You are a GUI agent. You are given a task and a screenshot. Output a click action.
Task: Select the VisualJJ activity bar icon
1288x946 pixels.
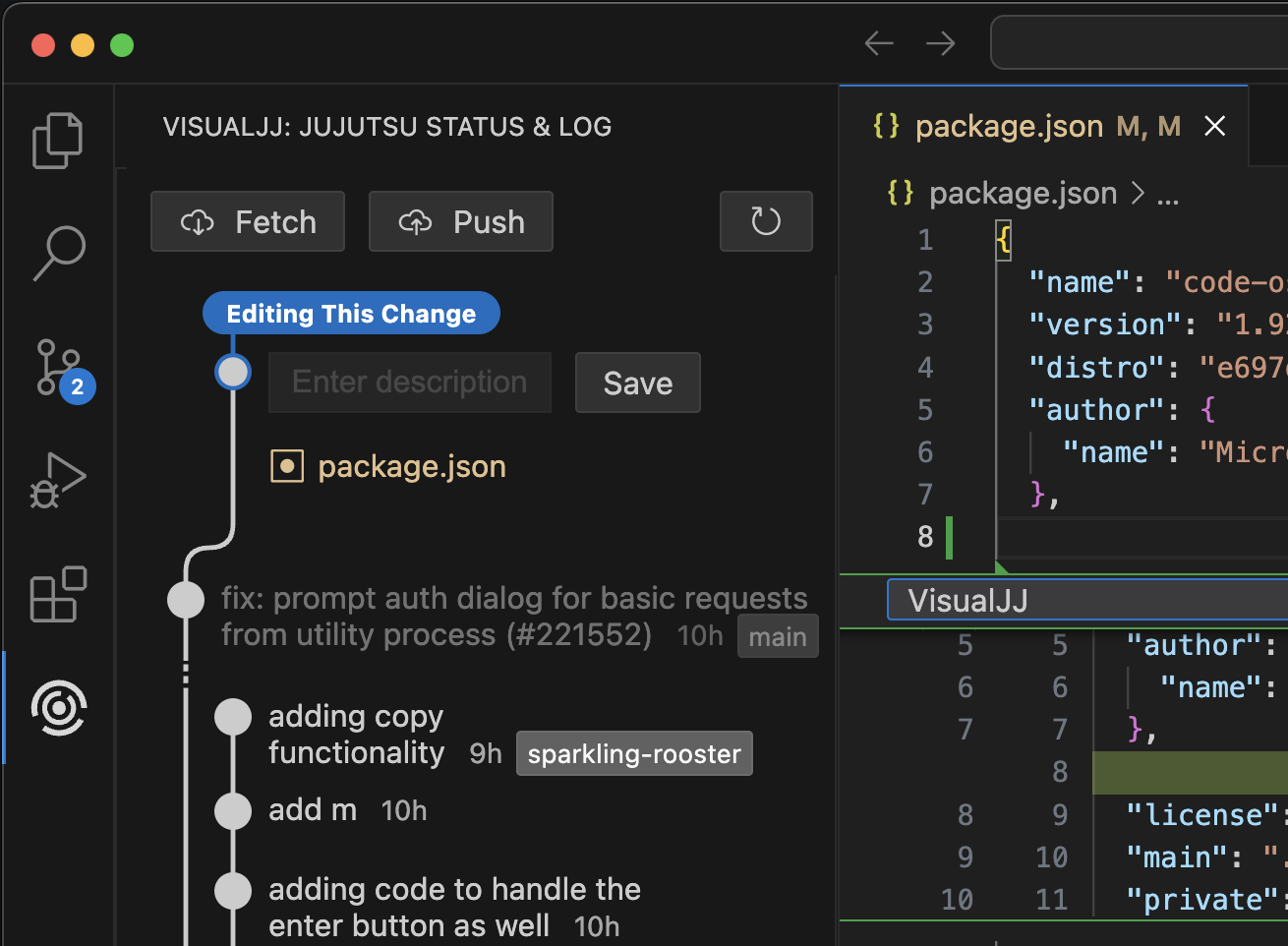(59, 707)
